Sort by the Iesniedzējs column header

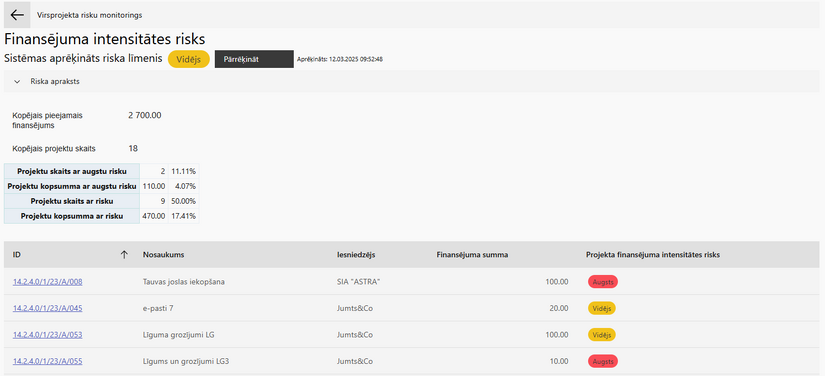point(356,255)
